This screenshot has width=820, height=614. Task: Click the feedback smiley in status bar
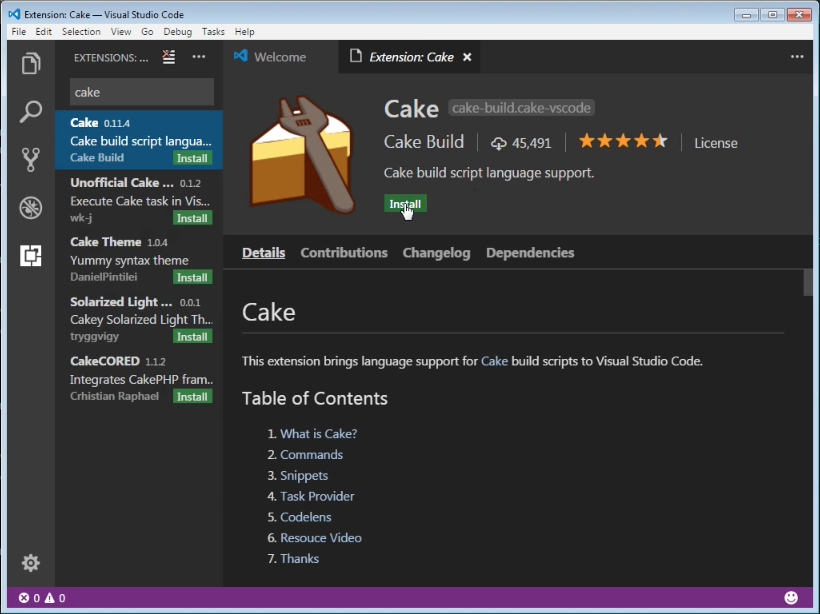coord(791,598)
